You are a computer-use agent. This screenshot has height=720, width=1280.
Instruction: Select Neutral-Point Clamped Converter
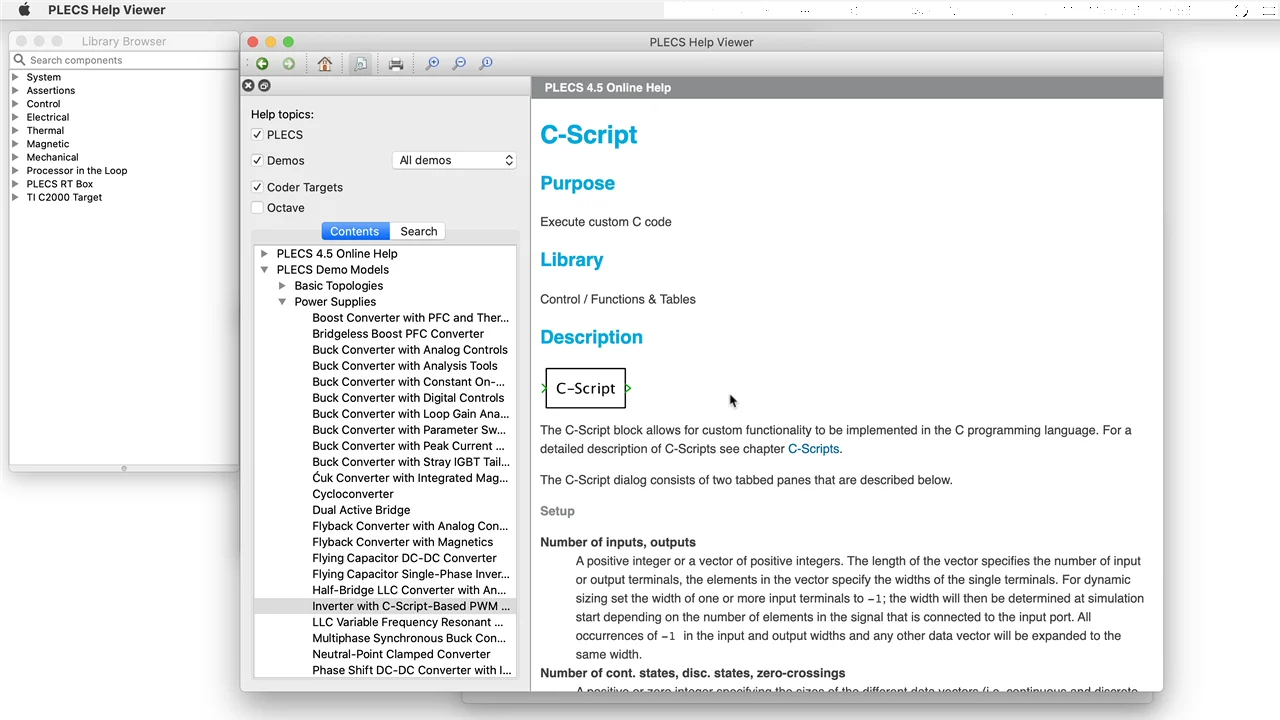[401, 654]
